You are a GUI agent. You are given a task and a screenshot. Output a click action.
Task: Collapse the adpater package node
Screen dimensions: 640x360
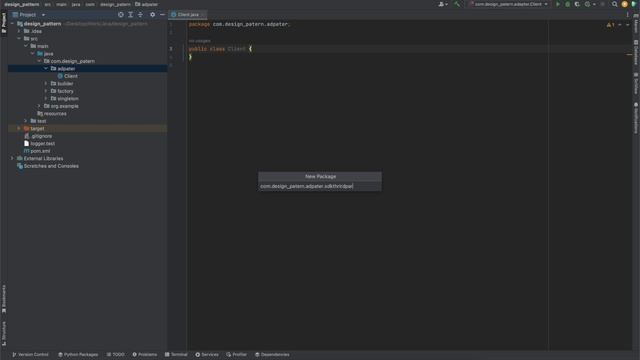pyautogui.click(x=46, y=69)
